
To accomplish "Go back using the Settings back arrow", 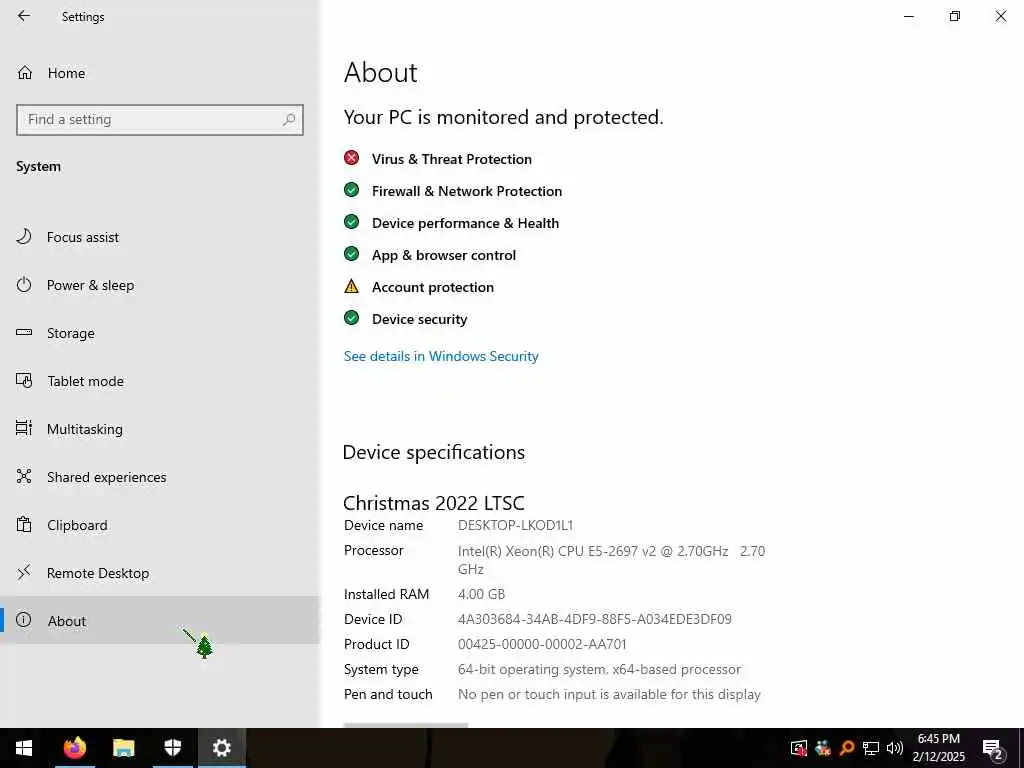I will point(24,16).
